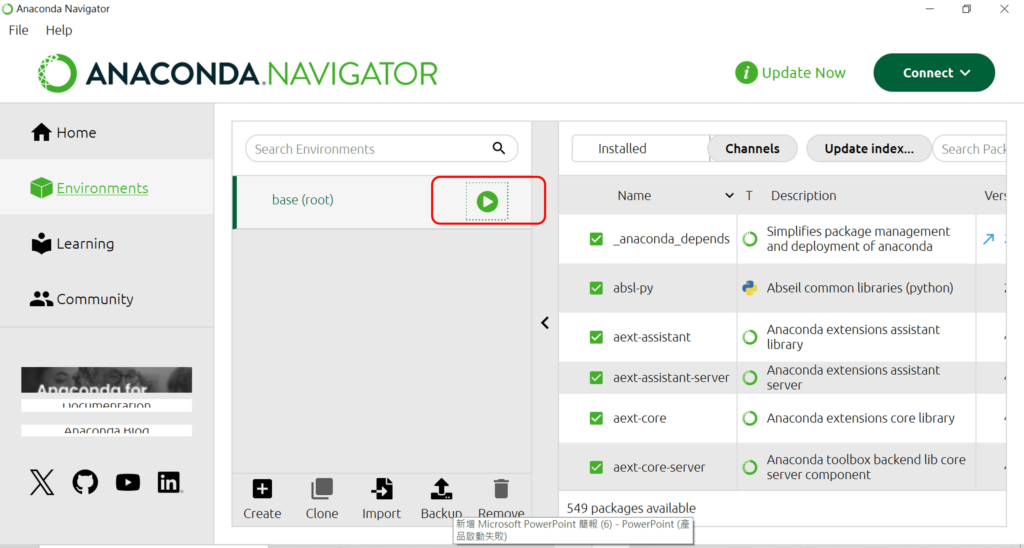1024x548 pixels.
Task: Click the Backup environment icon
Action: pos(441,489)
